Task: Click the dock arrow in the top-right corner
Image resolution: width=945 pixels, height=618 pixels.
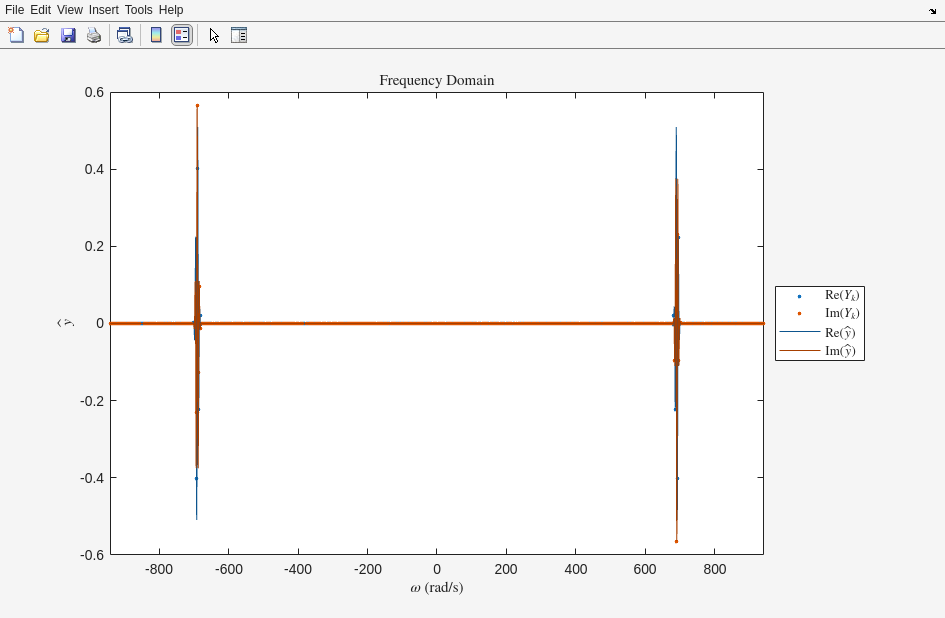Action: coord(932,11)
